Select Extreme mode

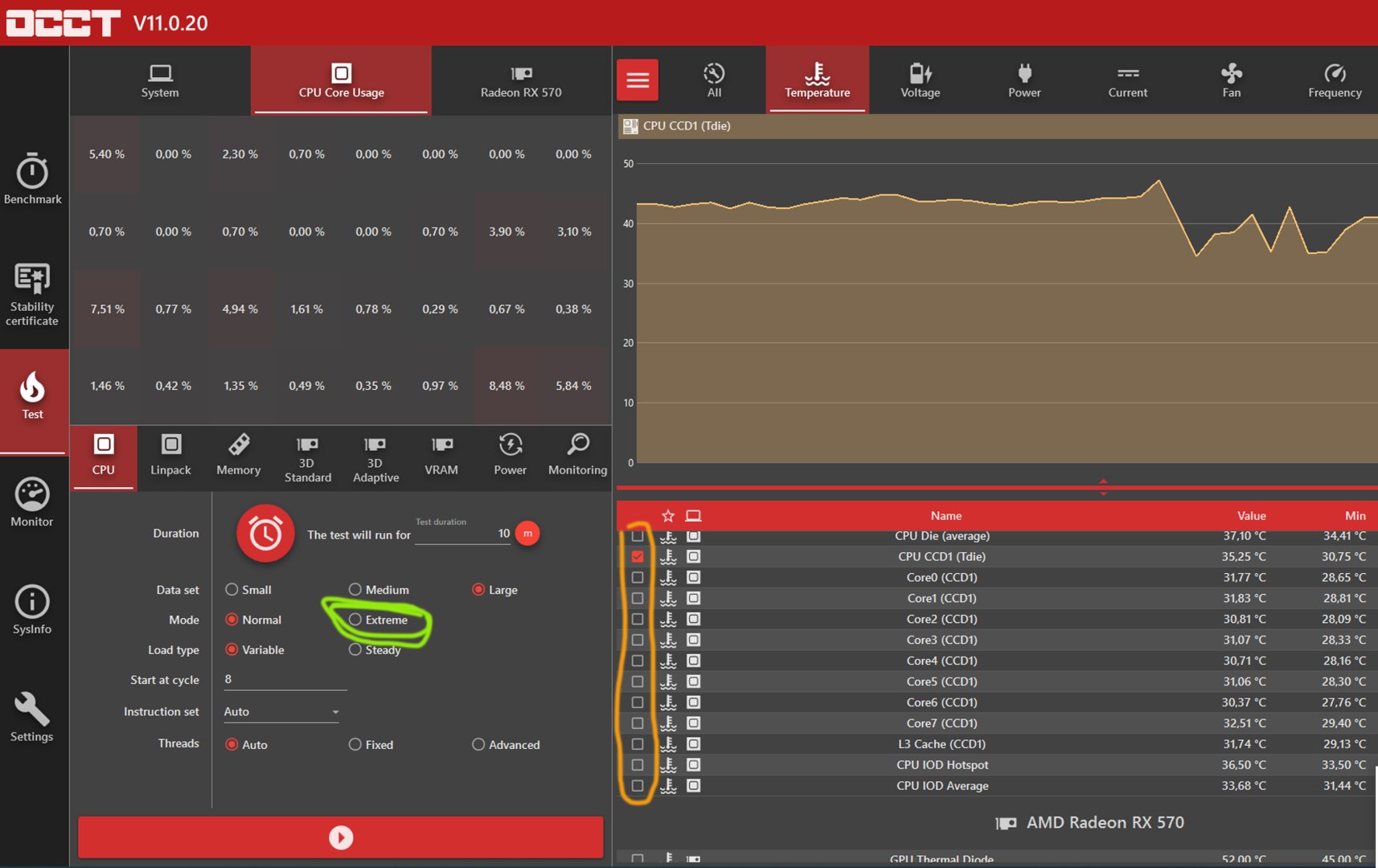click(355, 620)
